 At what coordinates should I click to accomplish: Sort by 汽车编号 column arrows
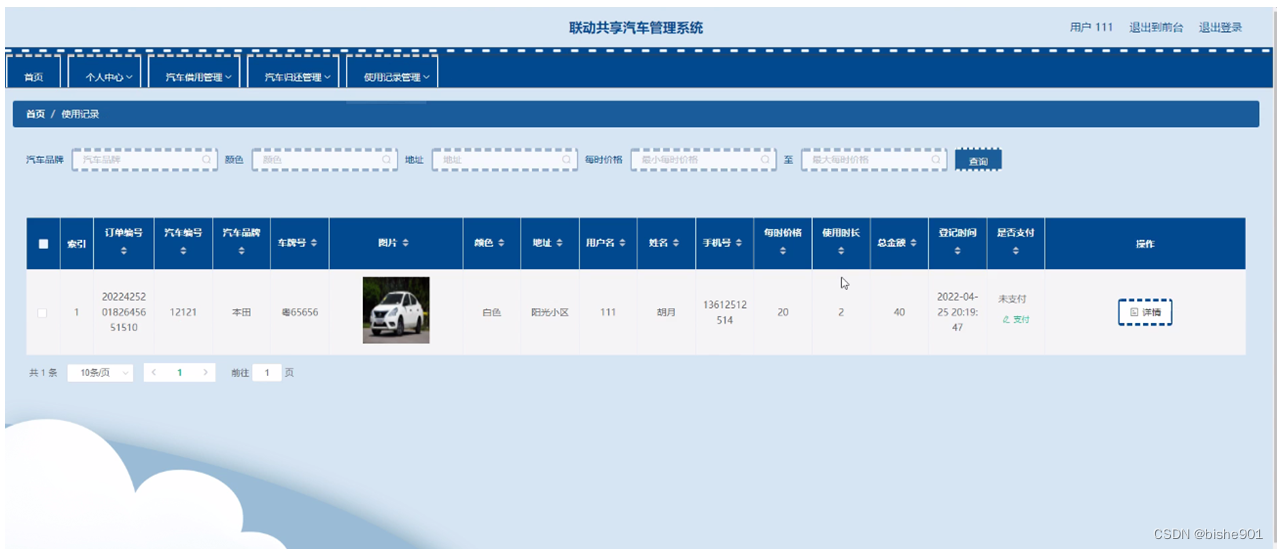point(183,252)
